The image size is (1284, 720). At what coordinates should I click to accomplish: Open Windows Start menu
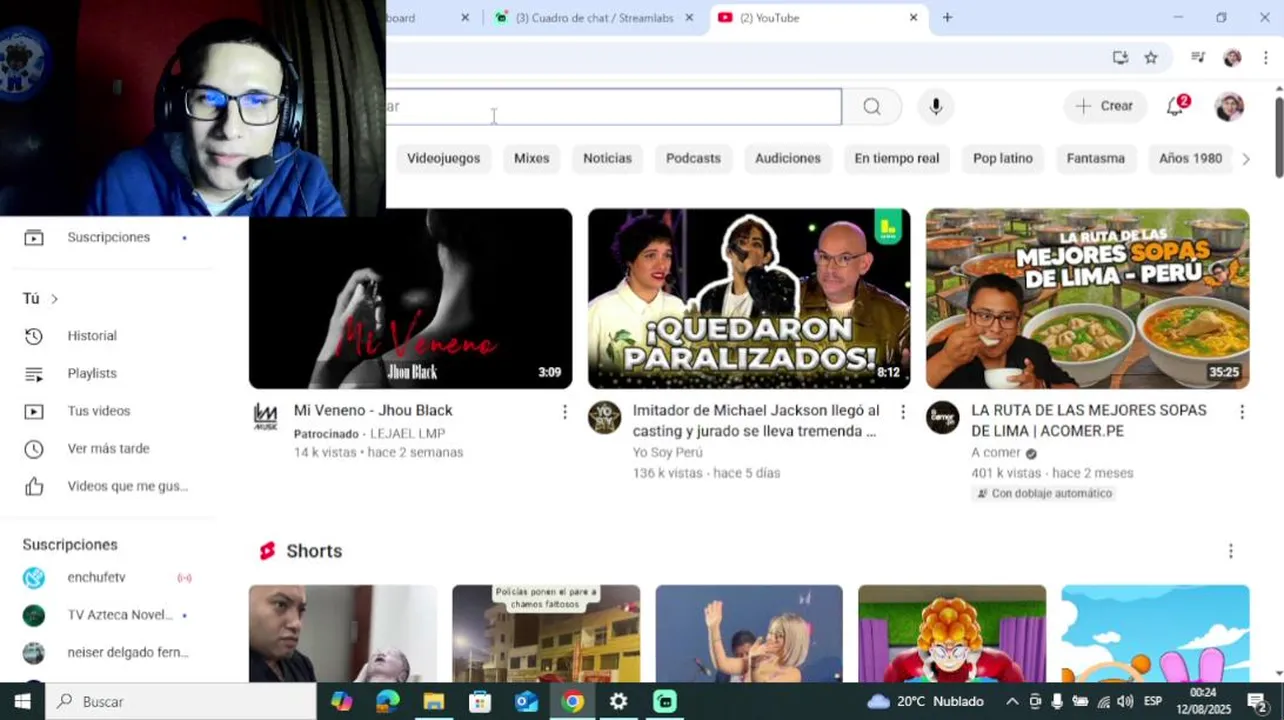click(22, 702)
